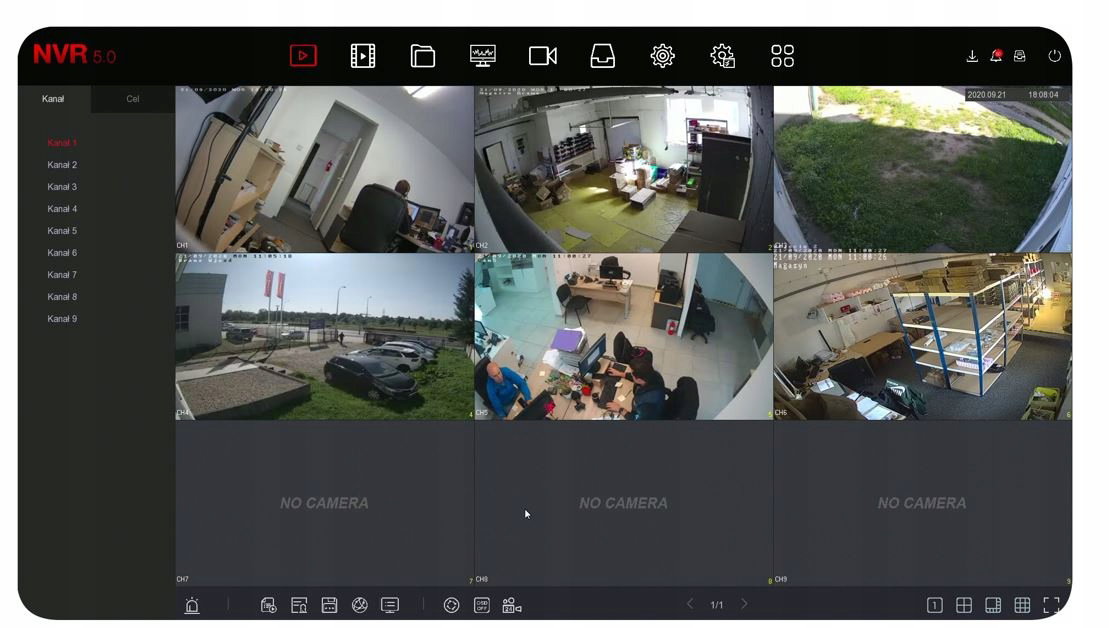The image size is (1110, 628).
Task: Go to previous page of channels
Action: [x=690, y=604]
